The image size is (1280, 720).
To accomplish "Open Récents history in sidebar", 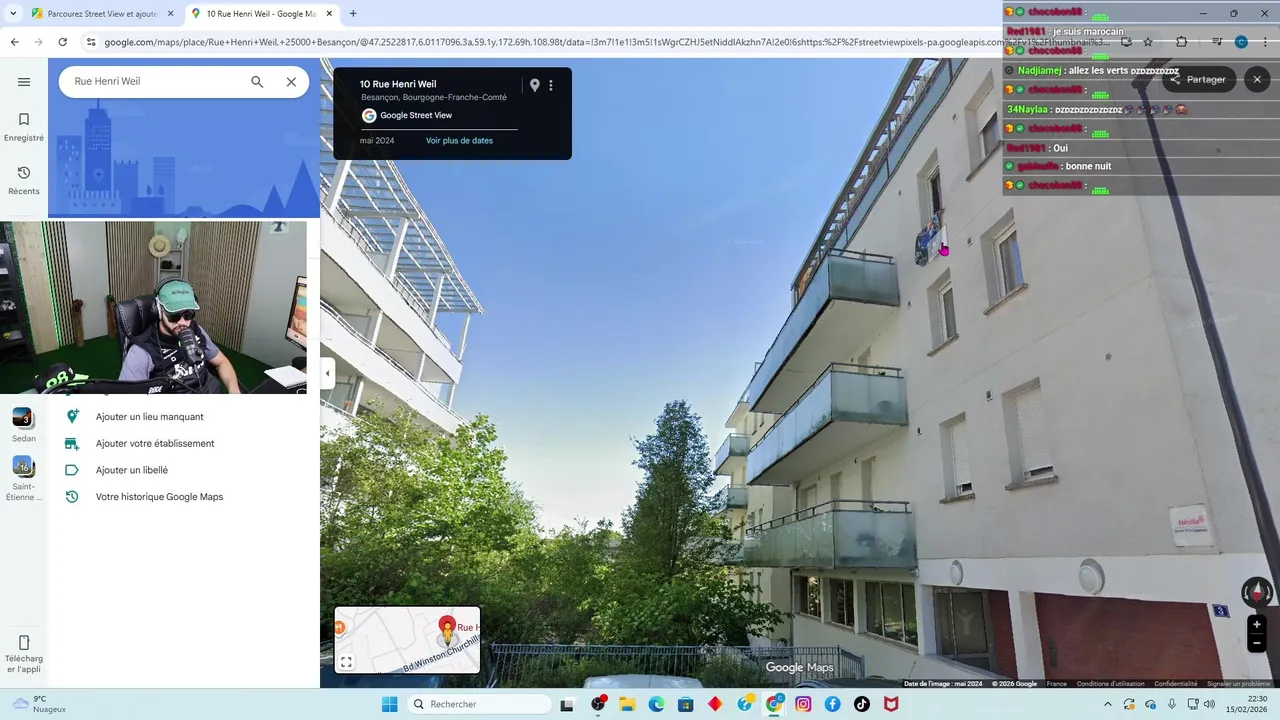I will pos(24,180).
